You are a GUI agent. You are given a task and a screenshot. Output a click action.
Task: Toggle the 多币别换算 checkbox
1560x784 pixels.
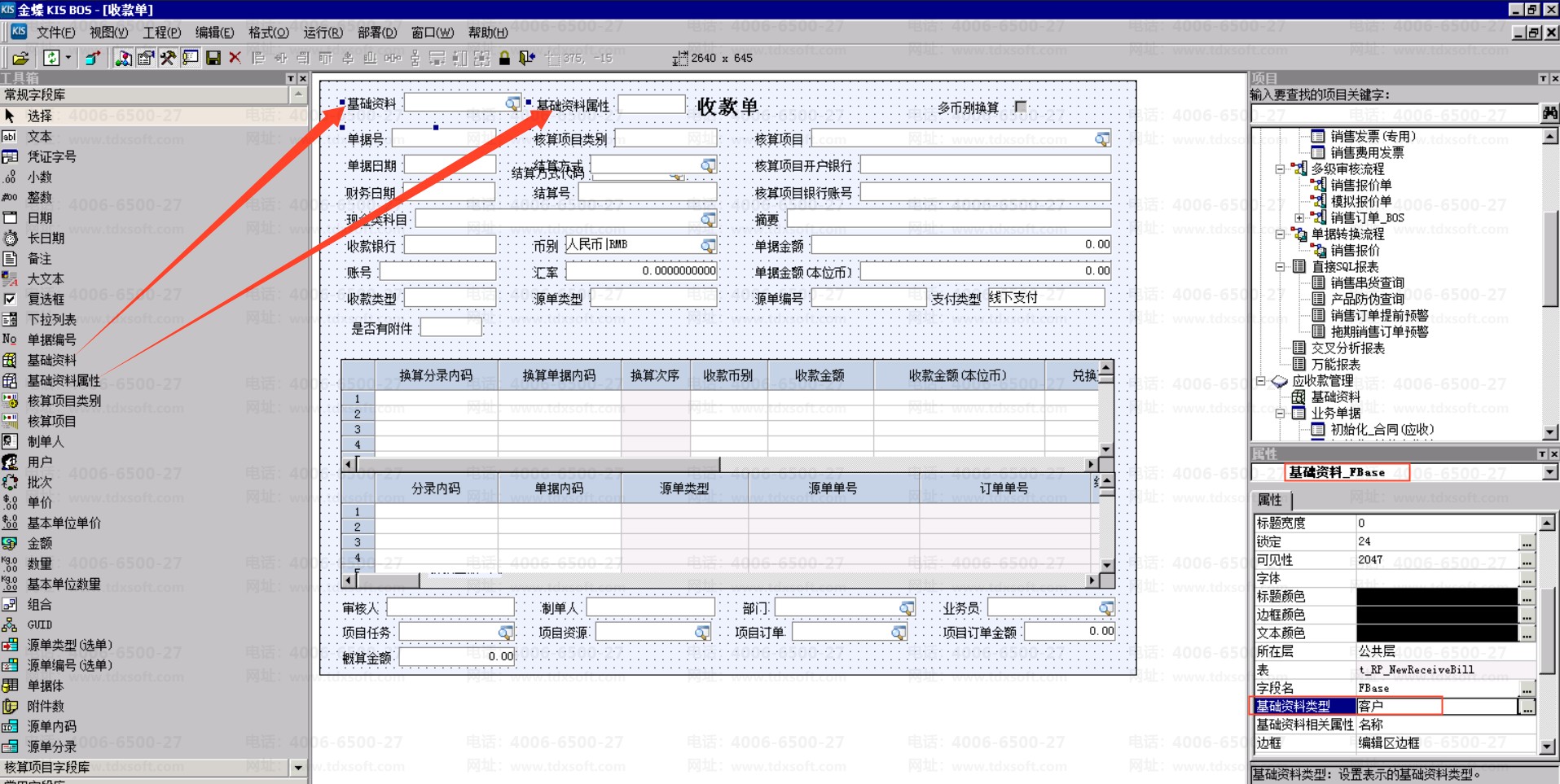tap(1021, 107)
